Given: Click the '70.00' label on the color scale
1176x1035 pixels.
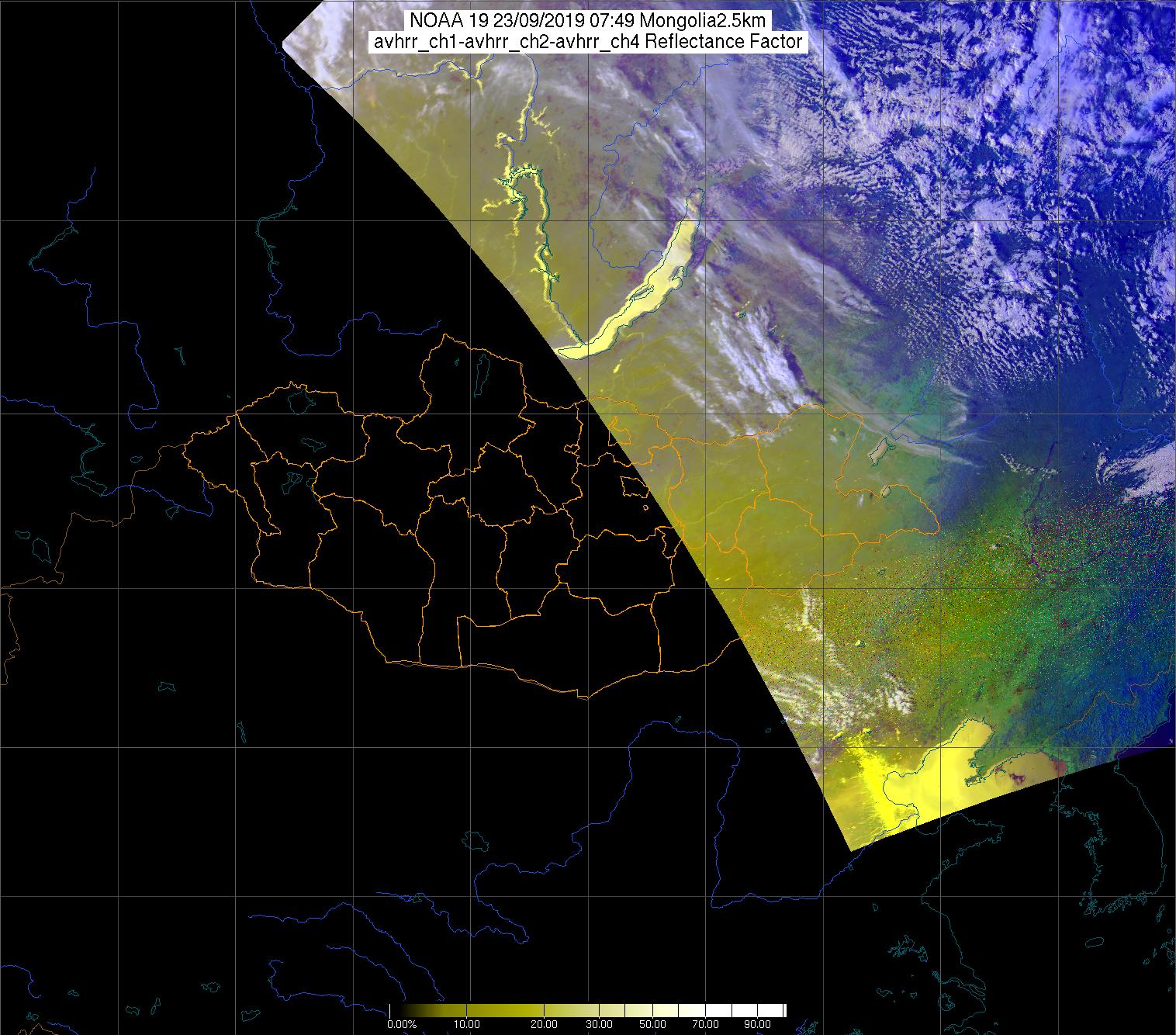Looking at the screenshot, I should coord(705,1024).
